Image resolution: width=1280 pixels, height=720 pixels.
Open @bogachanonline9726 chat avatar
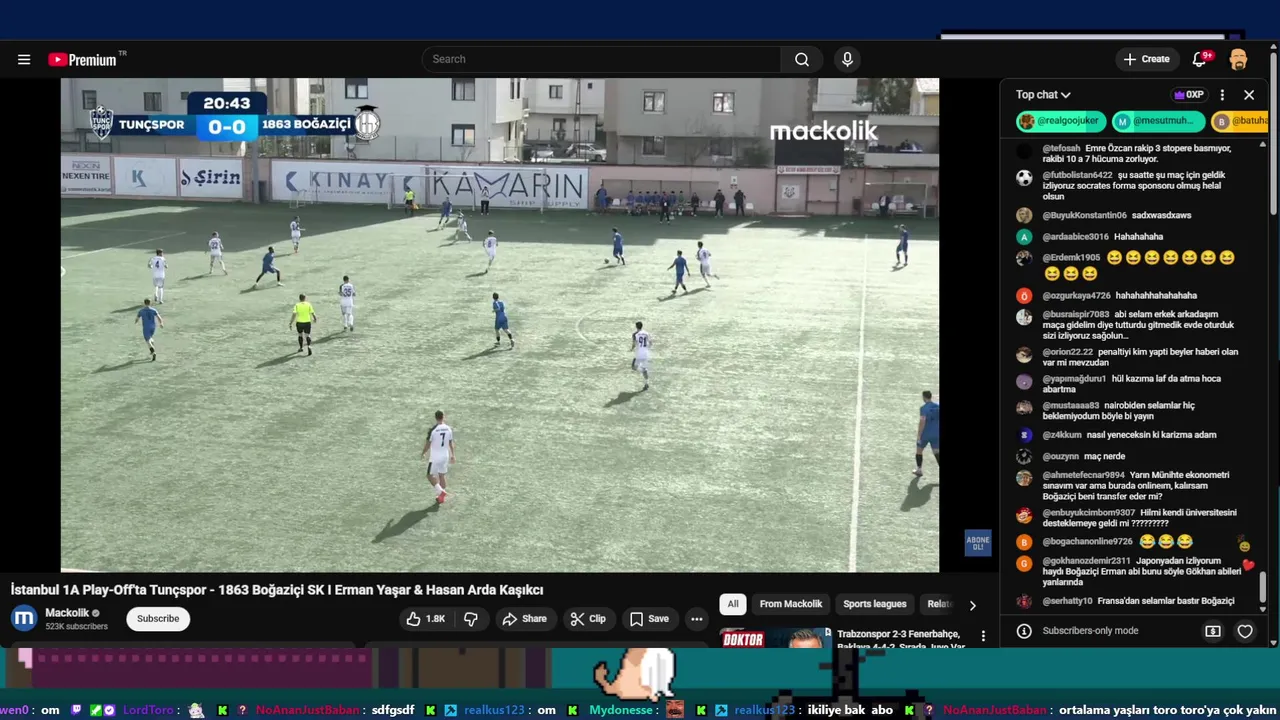point(1024,542)
